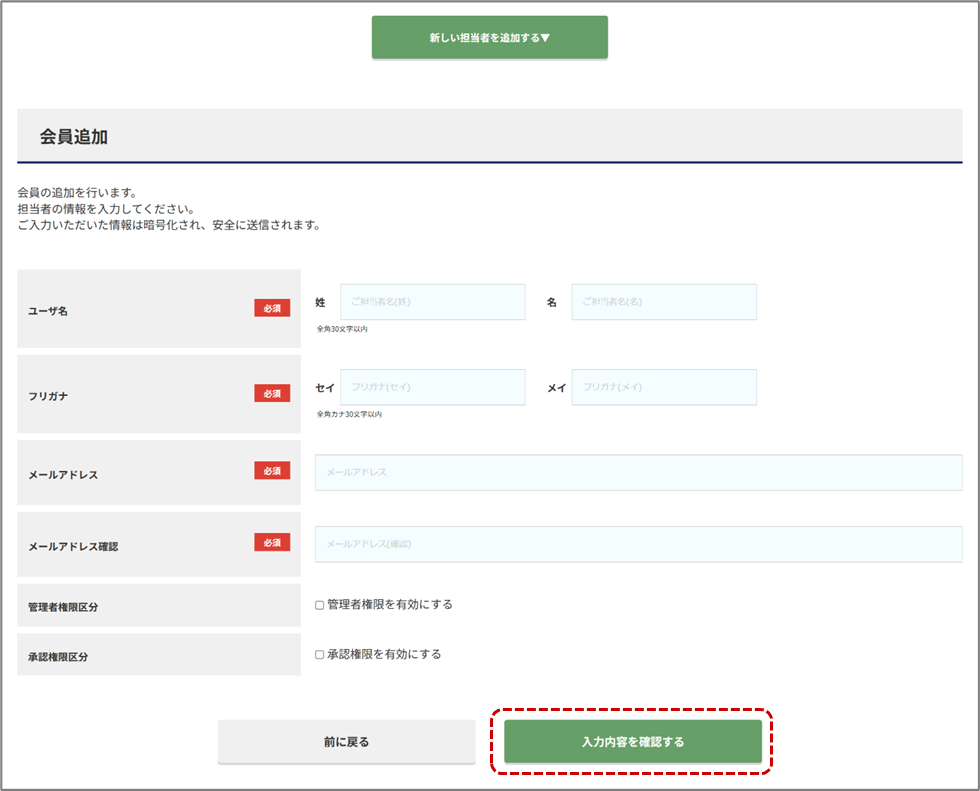The image size is (980, 791).
Task: Click the フリガナ row label
Action: tap(49, 396)
